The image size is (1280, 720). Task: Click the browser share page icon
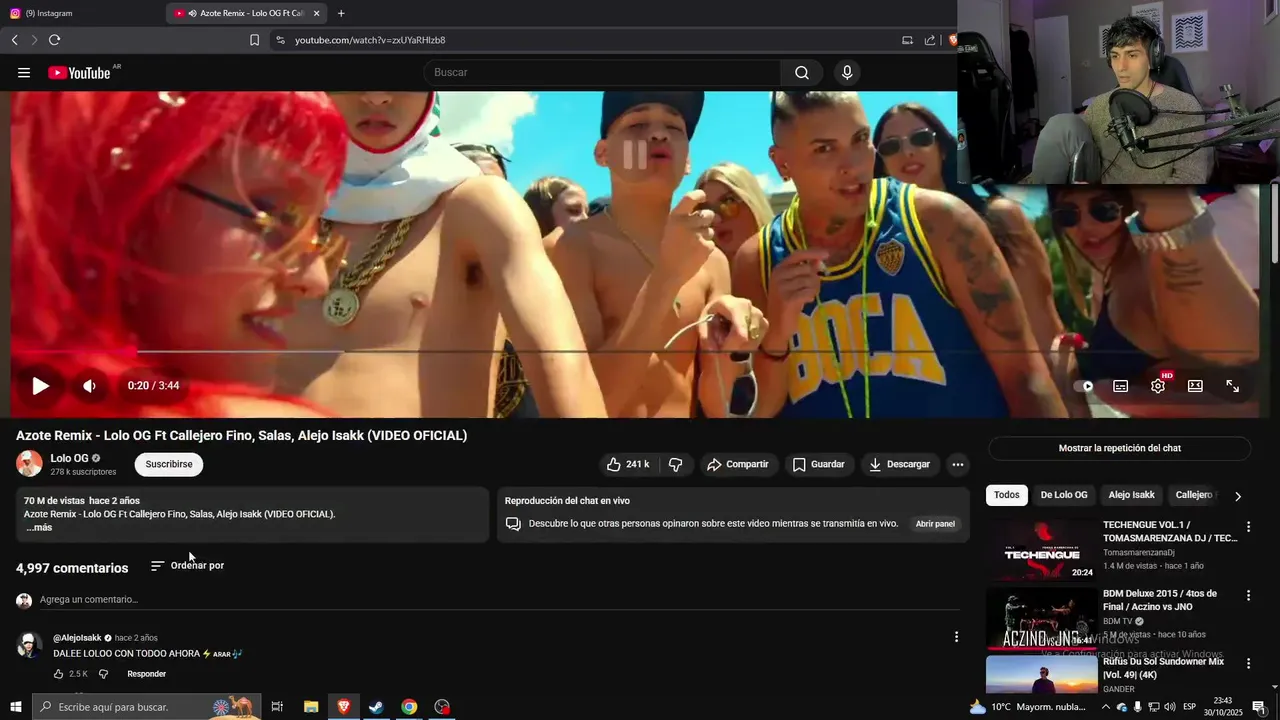(930, 40)
